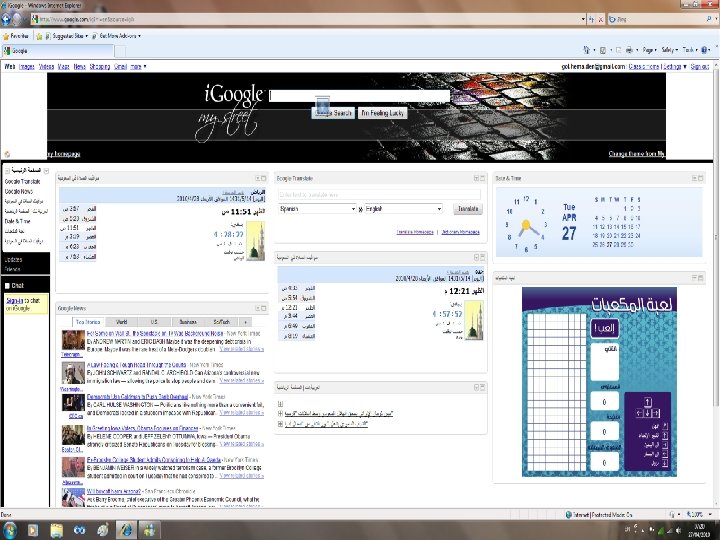Open menu icon of the Riyadh prayer times gadget

pos(258,178)
